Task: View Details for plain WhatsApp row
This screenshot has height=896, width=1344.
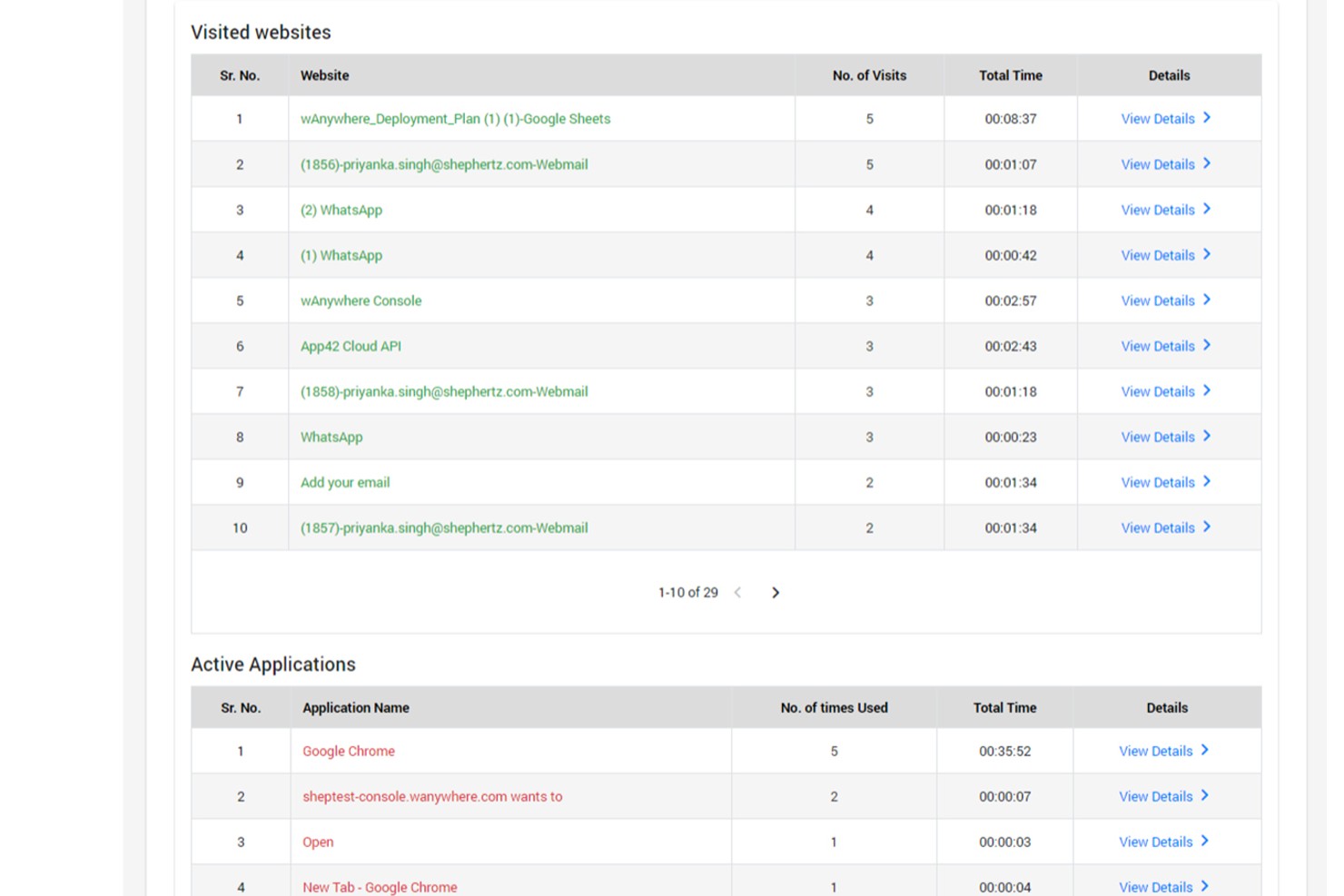Action: 1157,437
